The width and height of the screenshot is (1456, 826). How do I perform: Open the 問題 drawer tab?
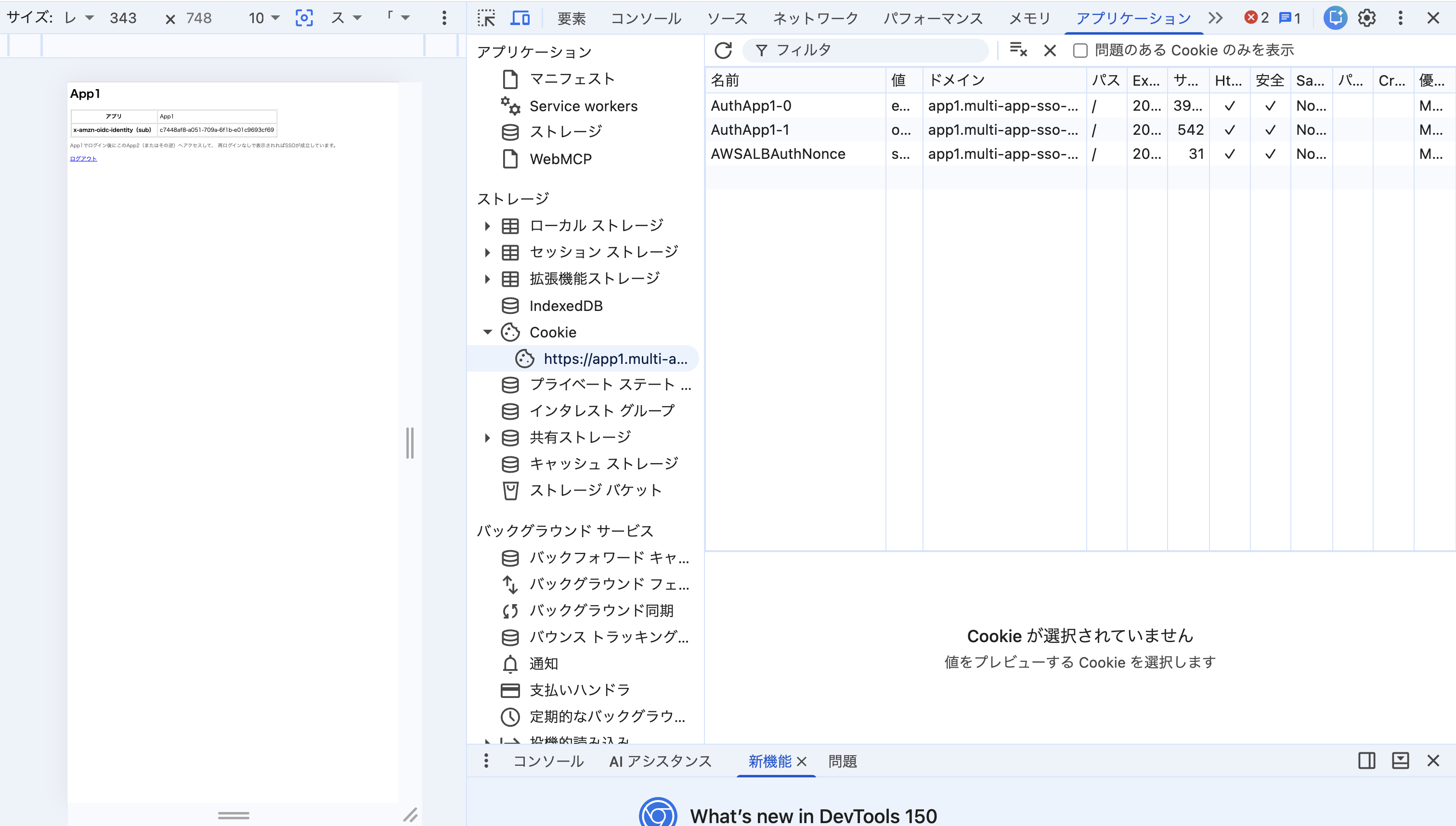843,761
